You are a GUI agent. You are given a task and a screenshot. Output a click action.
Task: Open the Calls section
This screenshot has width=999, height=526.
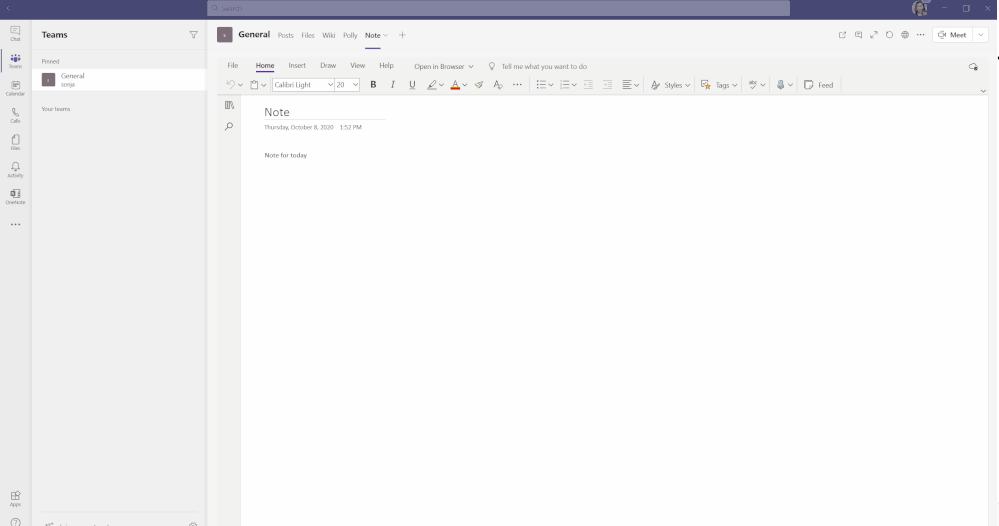(15, 115)
